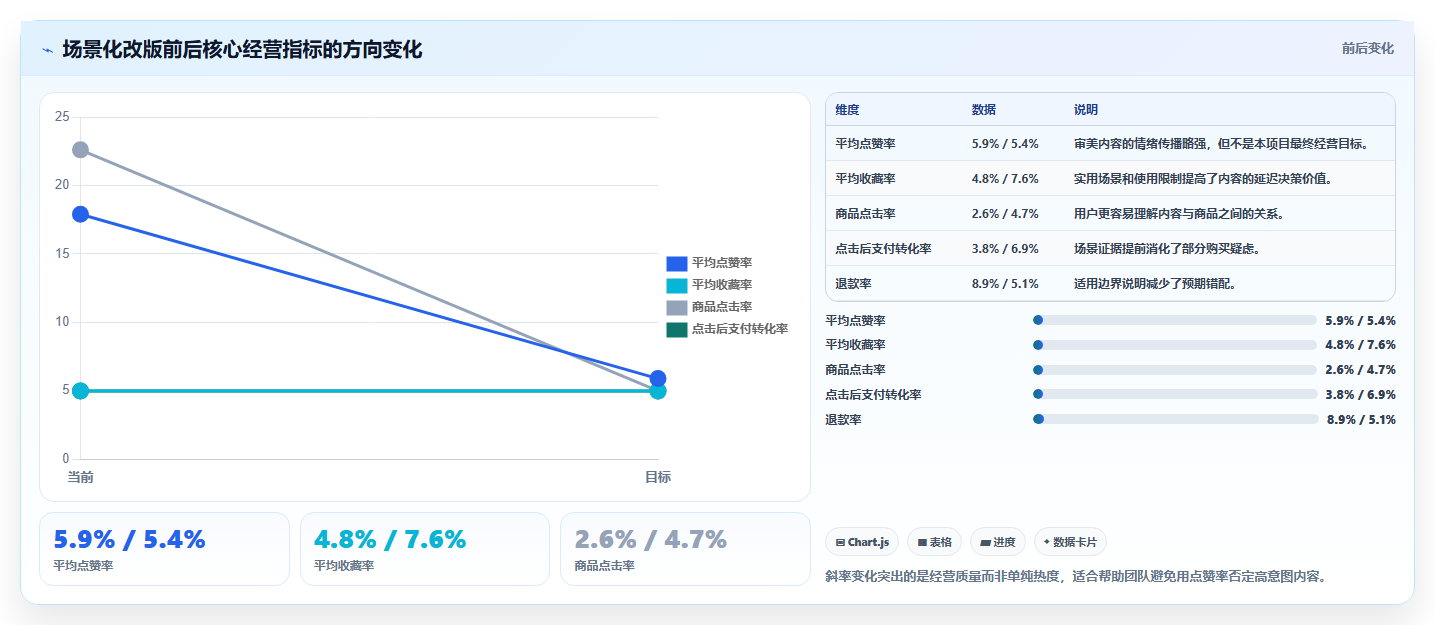1435x625 pixels.
Task: Click the 维度 column header
Action: 848,110
